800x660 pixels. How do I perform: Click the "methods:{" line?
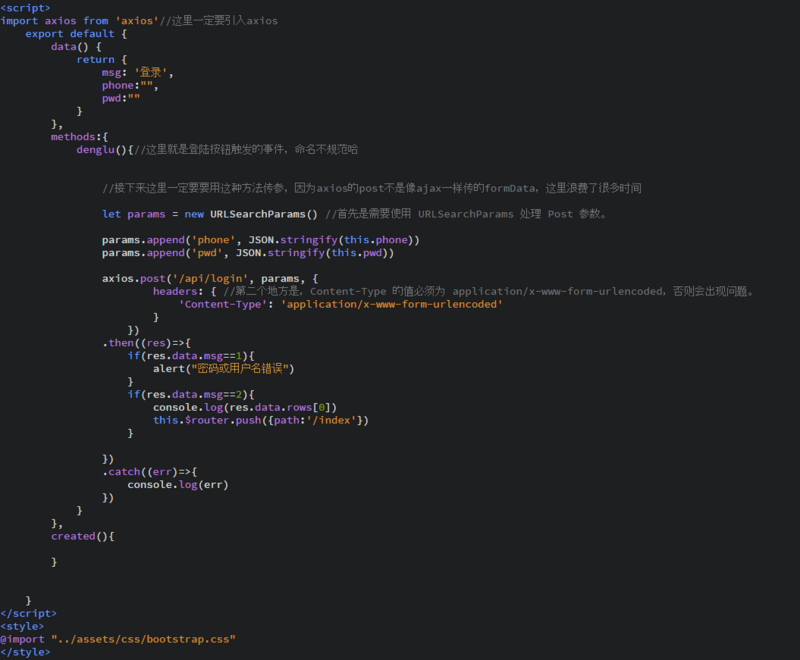pyautogui.click(x=80, y=137)
